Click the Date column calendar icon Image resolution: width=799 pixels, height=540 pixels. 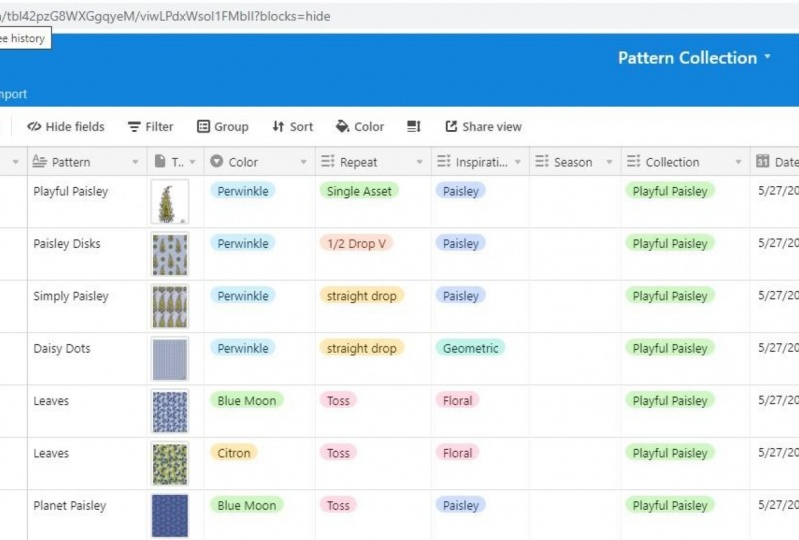pos(763,162)
